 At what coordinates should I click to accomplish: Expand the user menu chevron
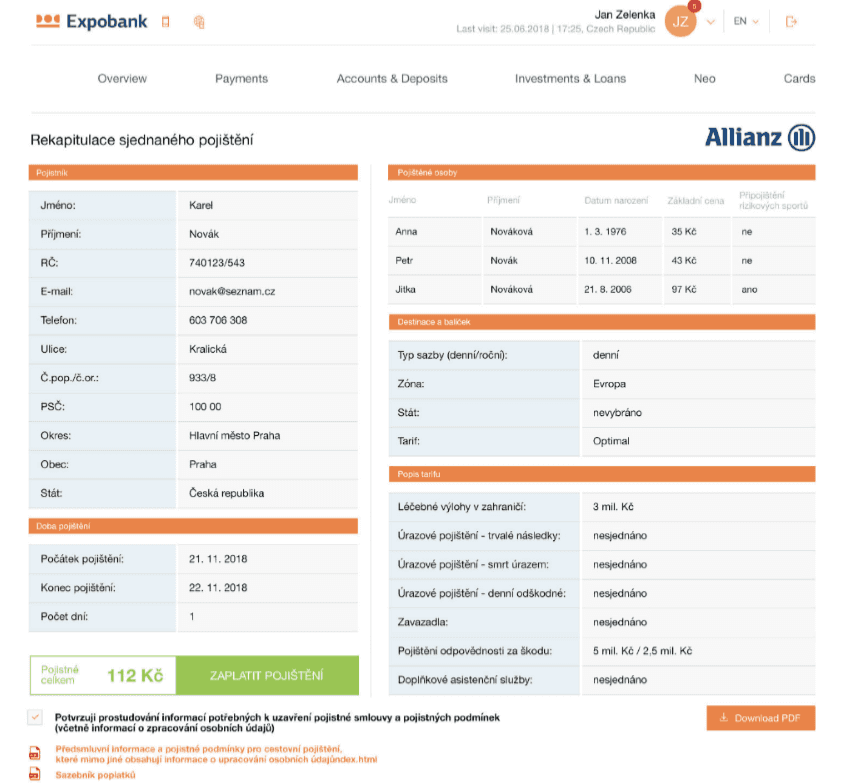[710, 22]
